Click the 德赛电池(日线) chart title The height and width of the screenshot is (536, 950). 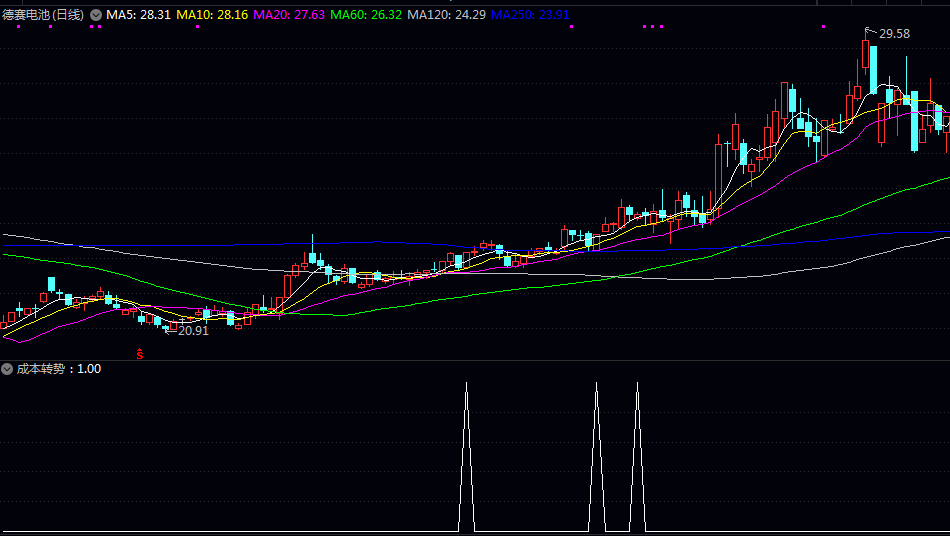pos(43,15)
